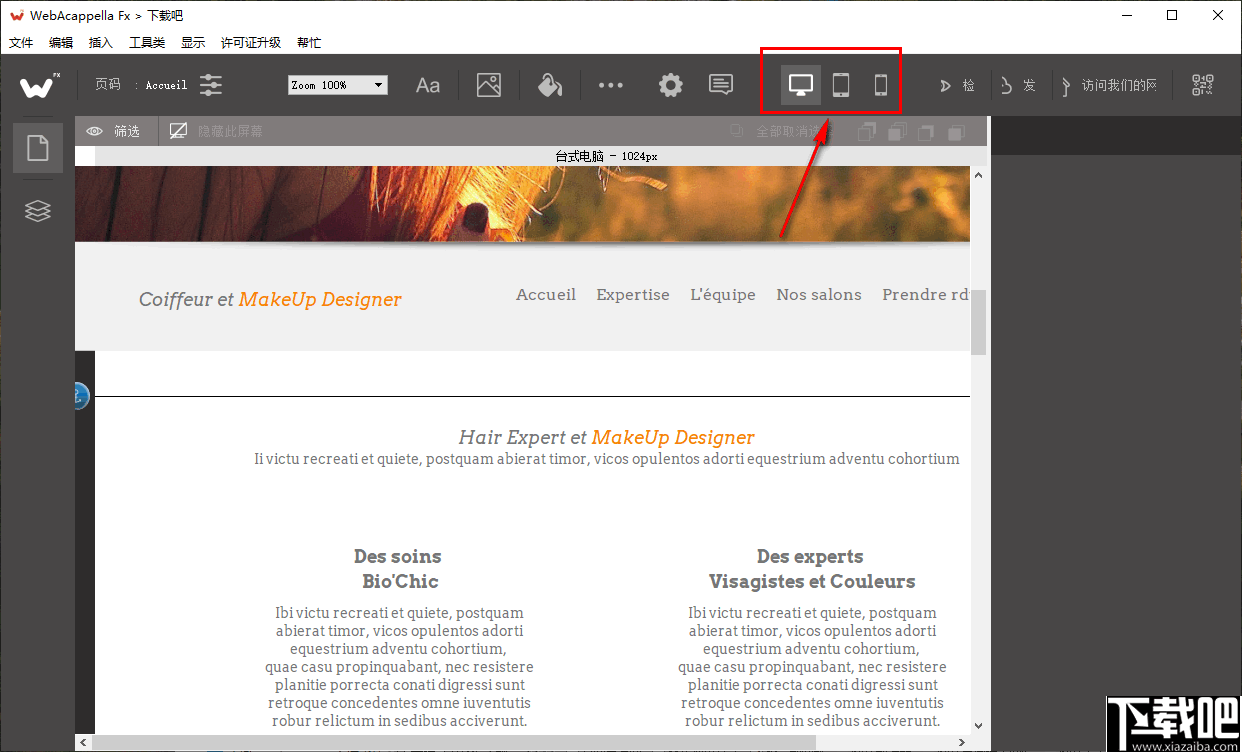Select Des experts Visagistes et Couleurs heading
The height and width of the screenshot is (752, 1242).
point(811,569)
